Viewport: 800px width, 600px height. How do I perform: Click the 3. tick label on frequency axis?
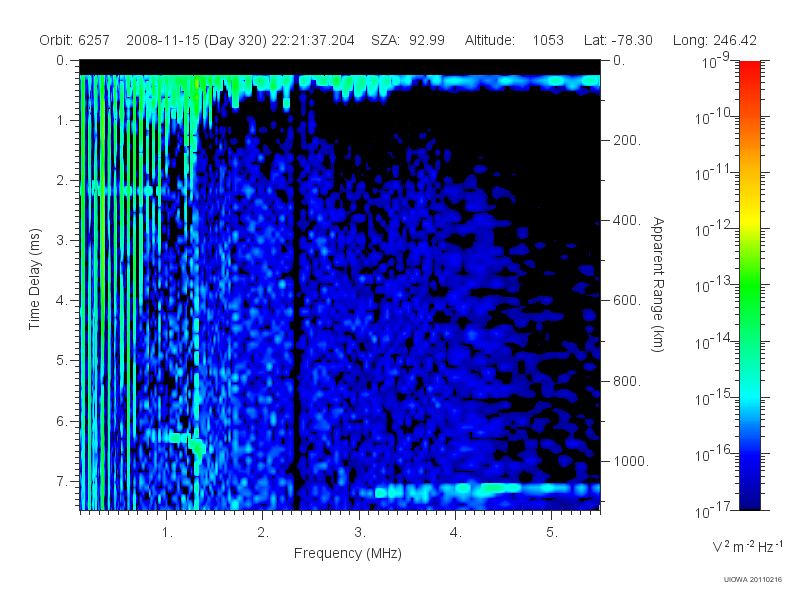360,533
